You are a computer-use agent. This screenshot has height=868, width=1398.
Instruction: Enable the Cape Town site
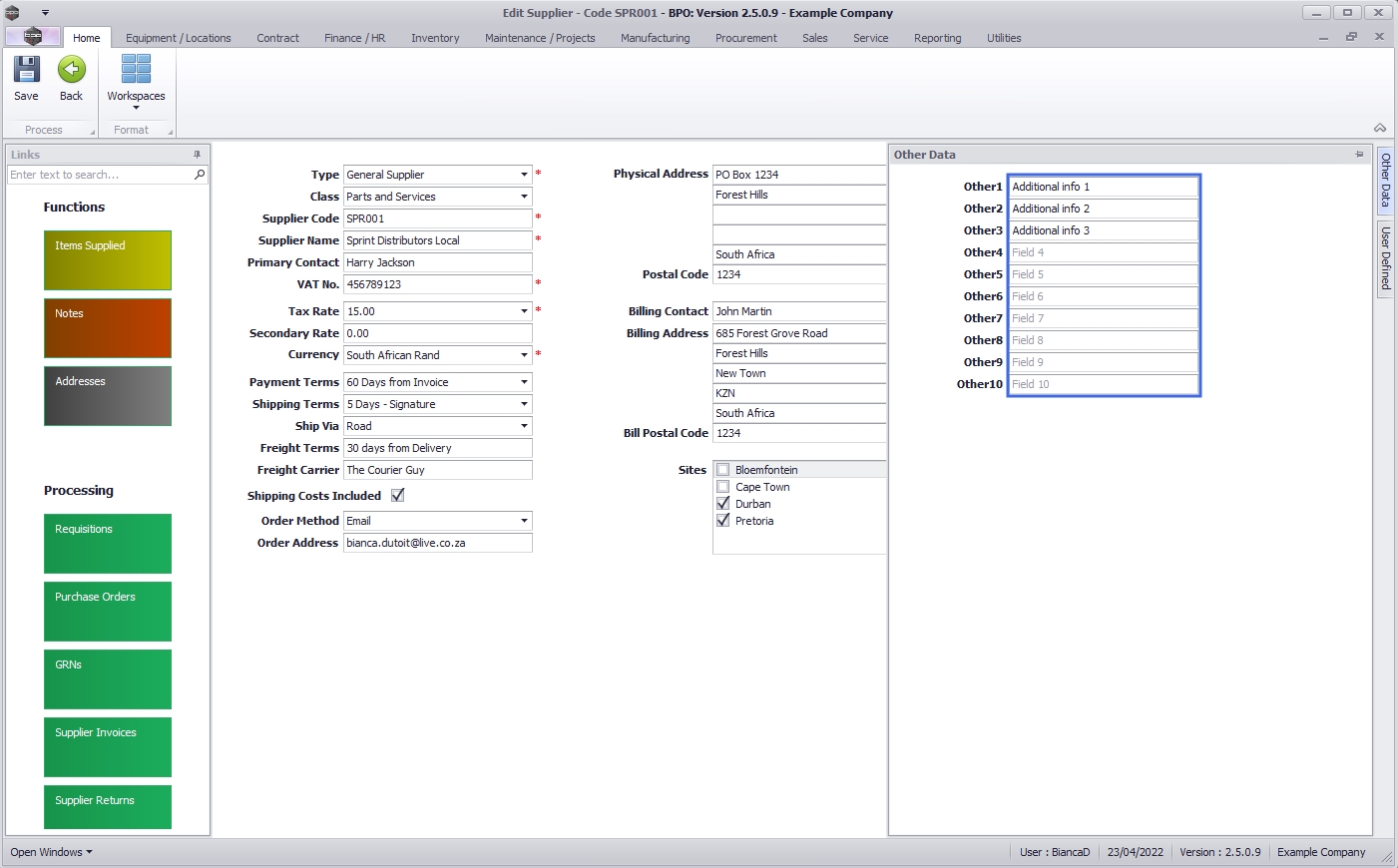tap(723, 487)
